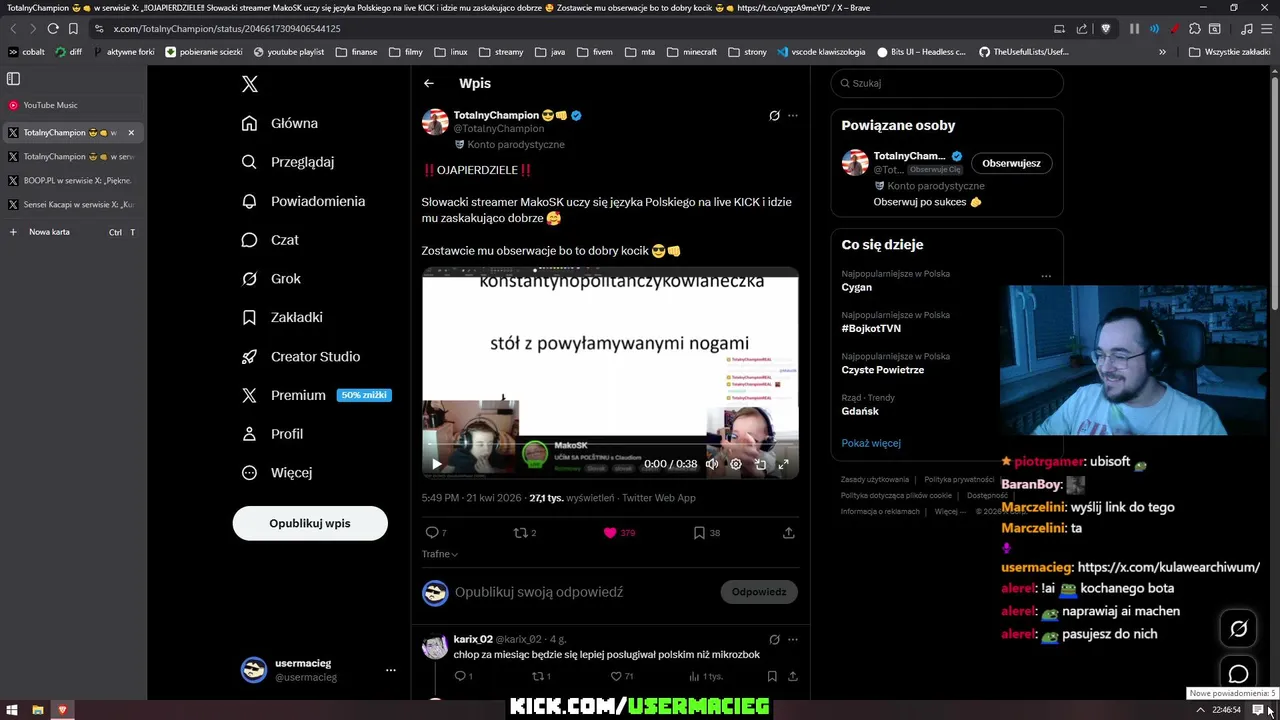
Task: Go back using the Wpis arrow
Action: (x=428, y=83)
